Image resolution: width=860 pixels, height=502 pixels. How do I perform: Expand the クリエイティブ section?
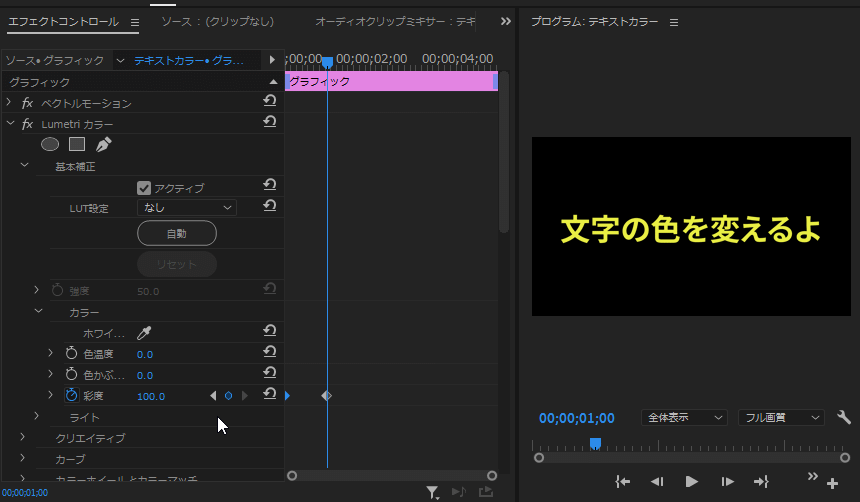[x=22, y=437]
